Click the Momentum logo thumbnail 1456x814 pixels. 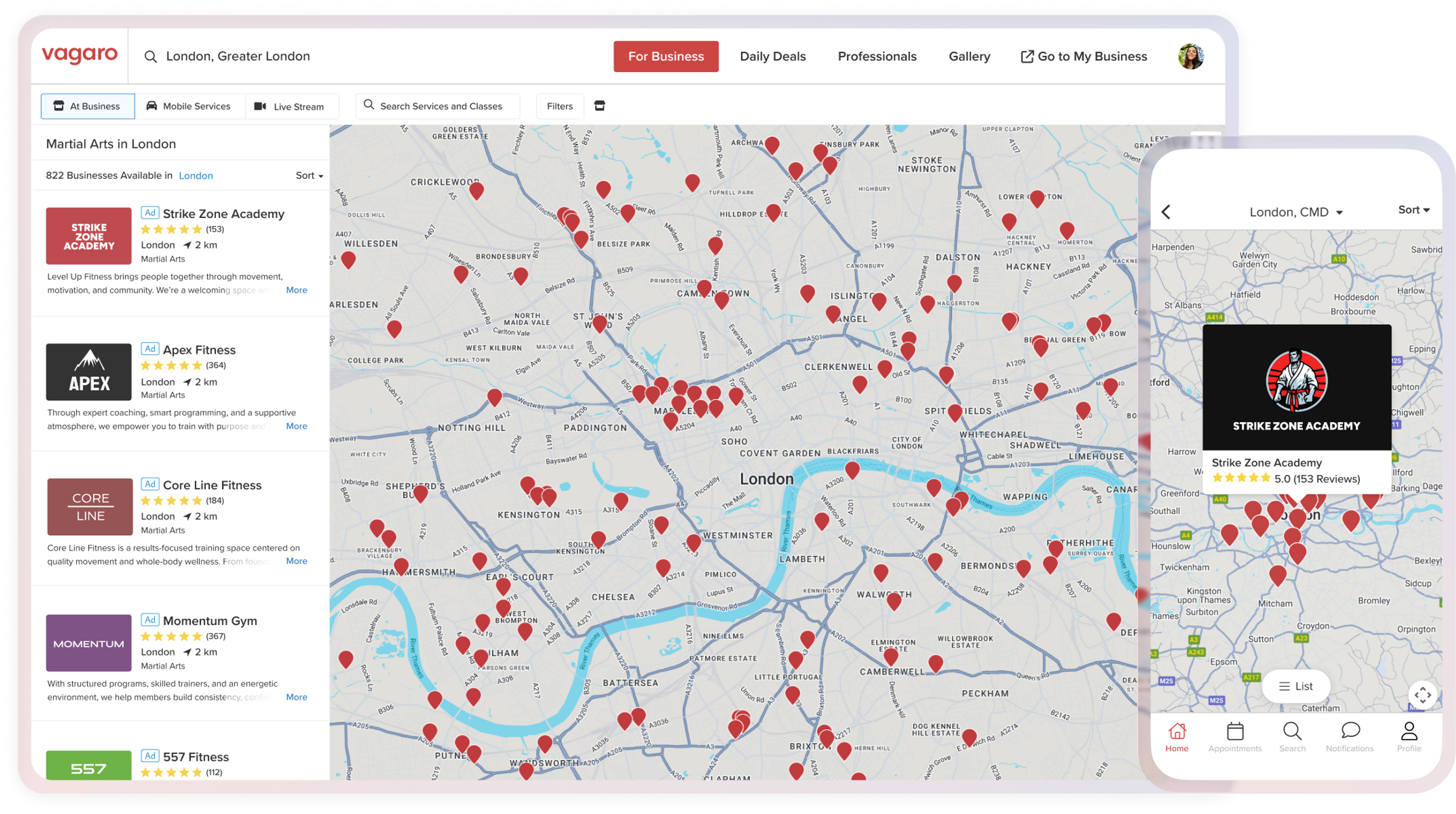coord(89,643)
